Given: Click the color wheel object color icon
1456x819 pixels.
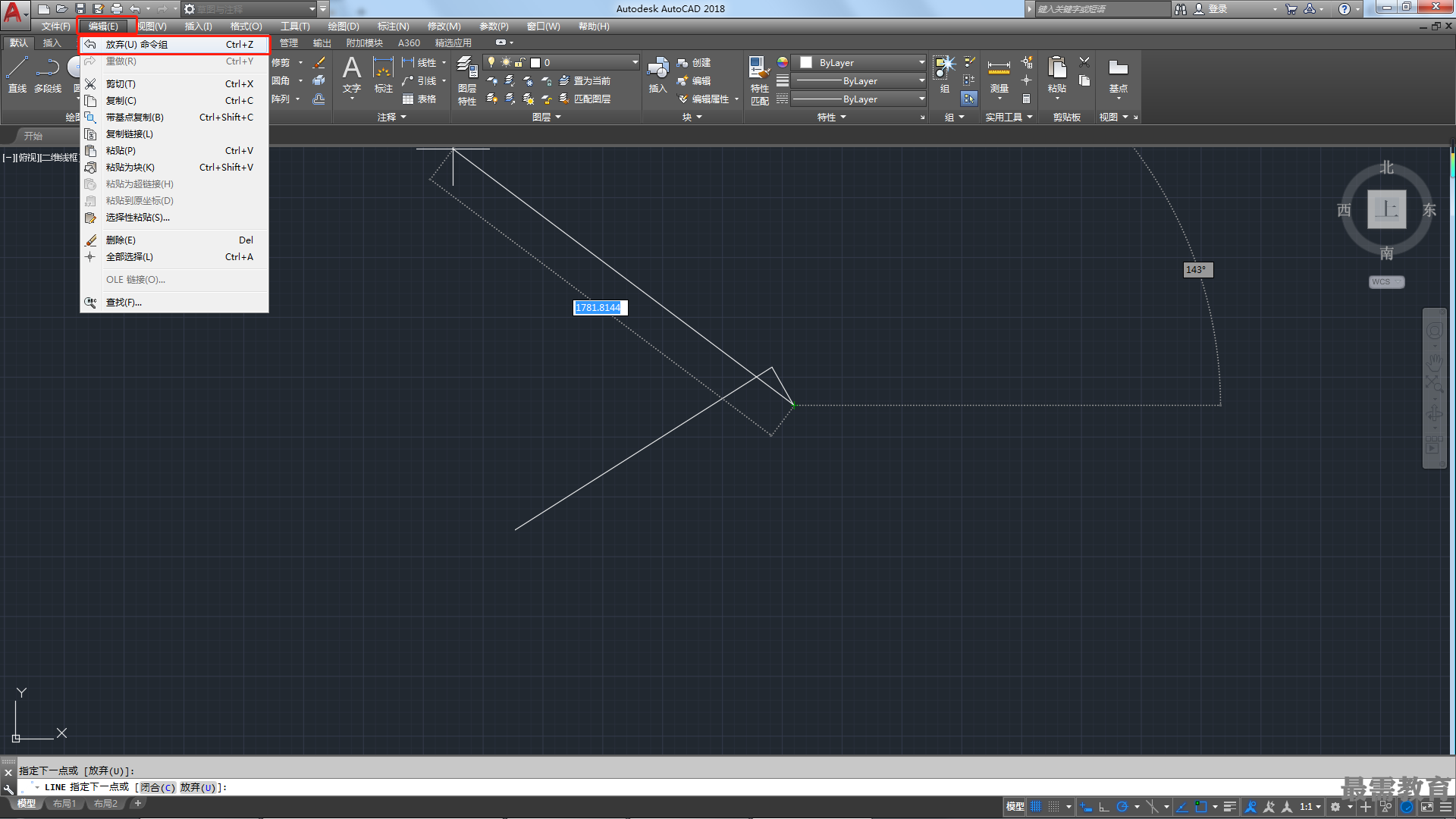Looking at the screenshot, I should 782,62.
